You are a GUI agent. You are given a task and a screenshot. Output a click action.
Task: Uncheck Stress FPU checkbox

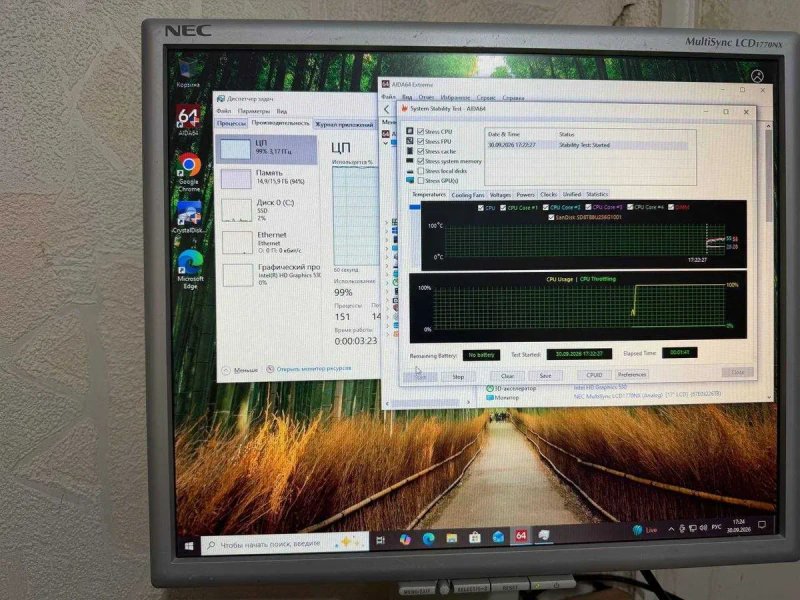point(420,141)
